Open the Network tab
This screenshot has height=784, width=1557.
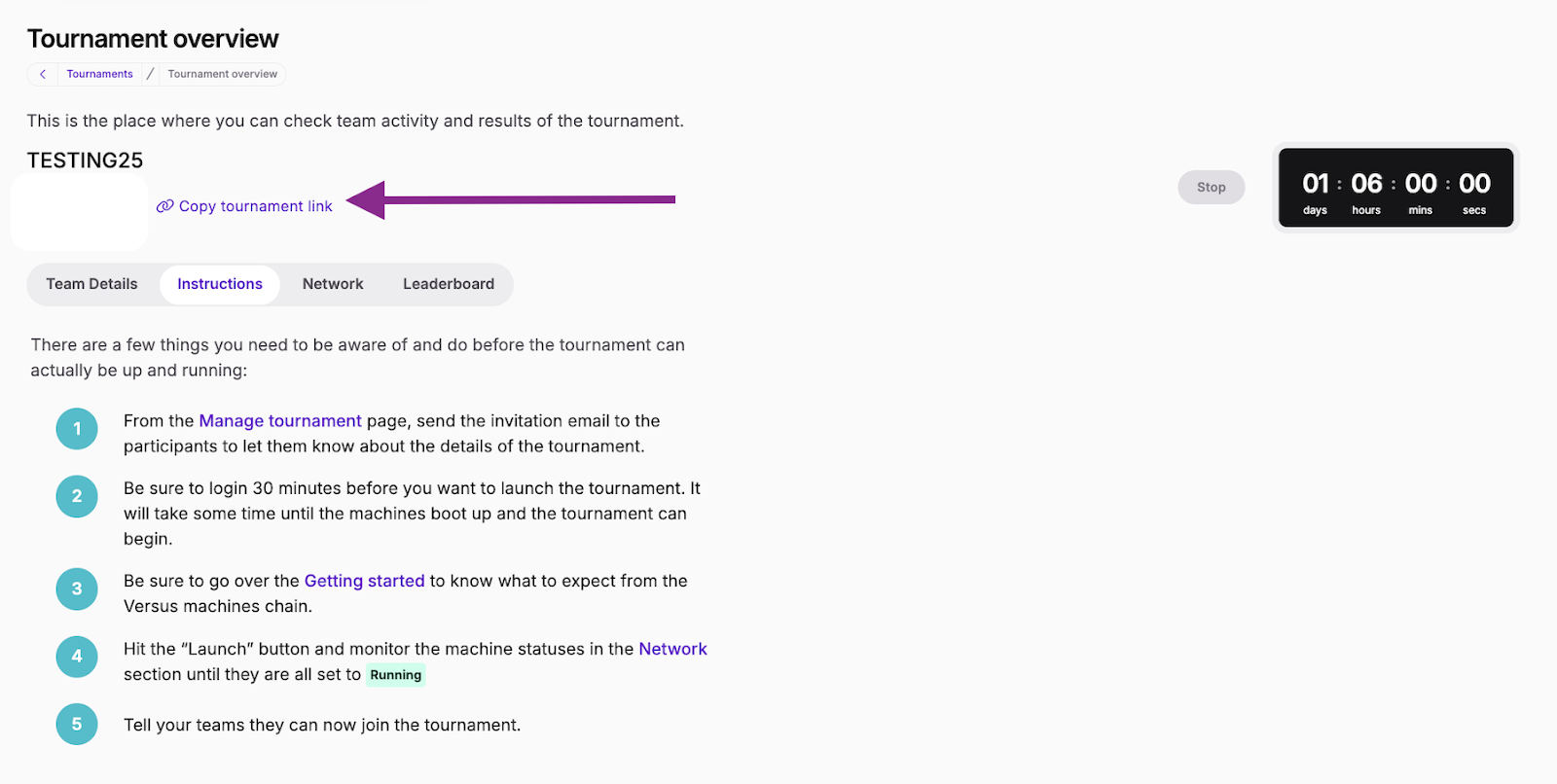click(333, 284)
